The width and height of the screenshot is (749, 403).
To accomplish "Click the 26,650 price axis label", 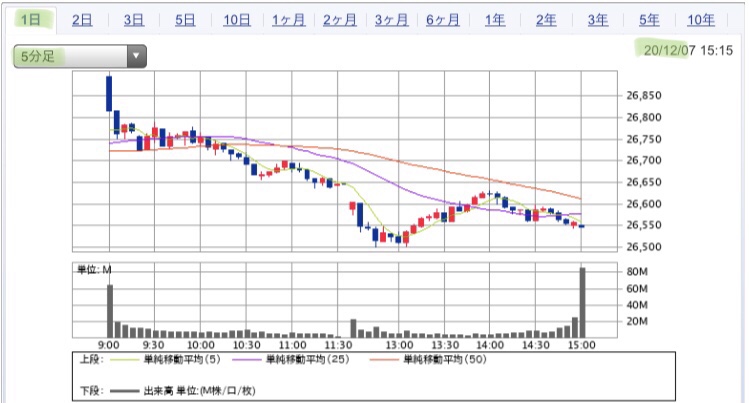I will (x=644, y=182).
